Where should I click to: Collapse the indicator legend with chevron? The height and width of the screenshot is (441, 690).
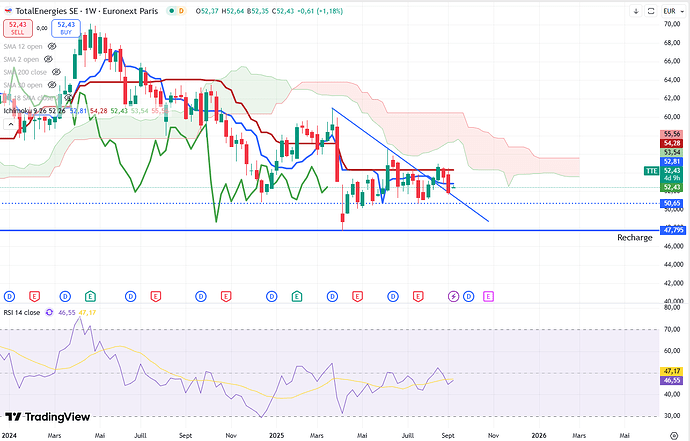(x=11, y=124)
